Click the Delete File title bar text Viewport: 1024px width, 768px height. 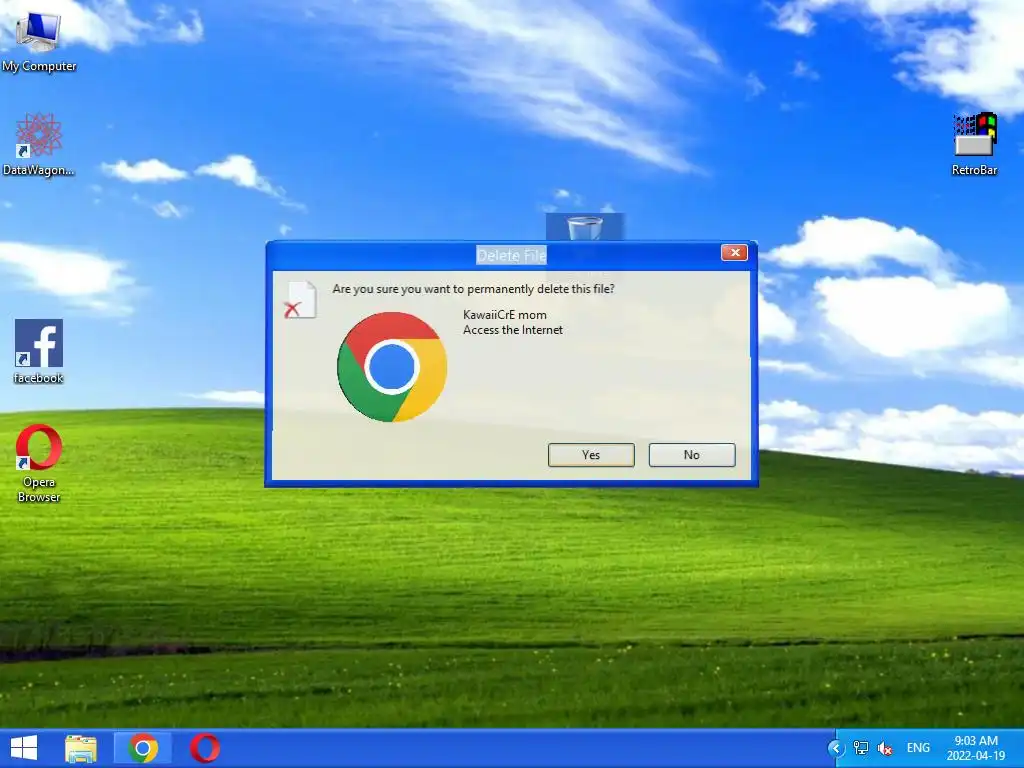pyautogui.click(x=511, y=256)
